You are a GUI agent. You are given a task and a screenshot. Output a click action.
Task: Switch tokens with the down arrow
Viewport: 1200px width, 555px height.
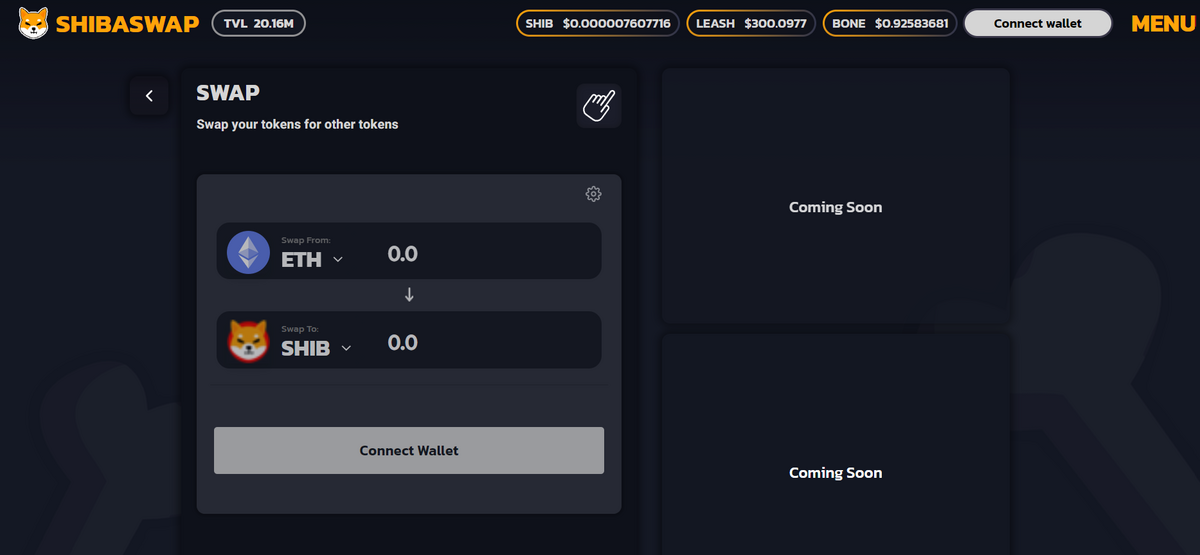click(409, 295)
